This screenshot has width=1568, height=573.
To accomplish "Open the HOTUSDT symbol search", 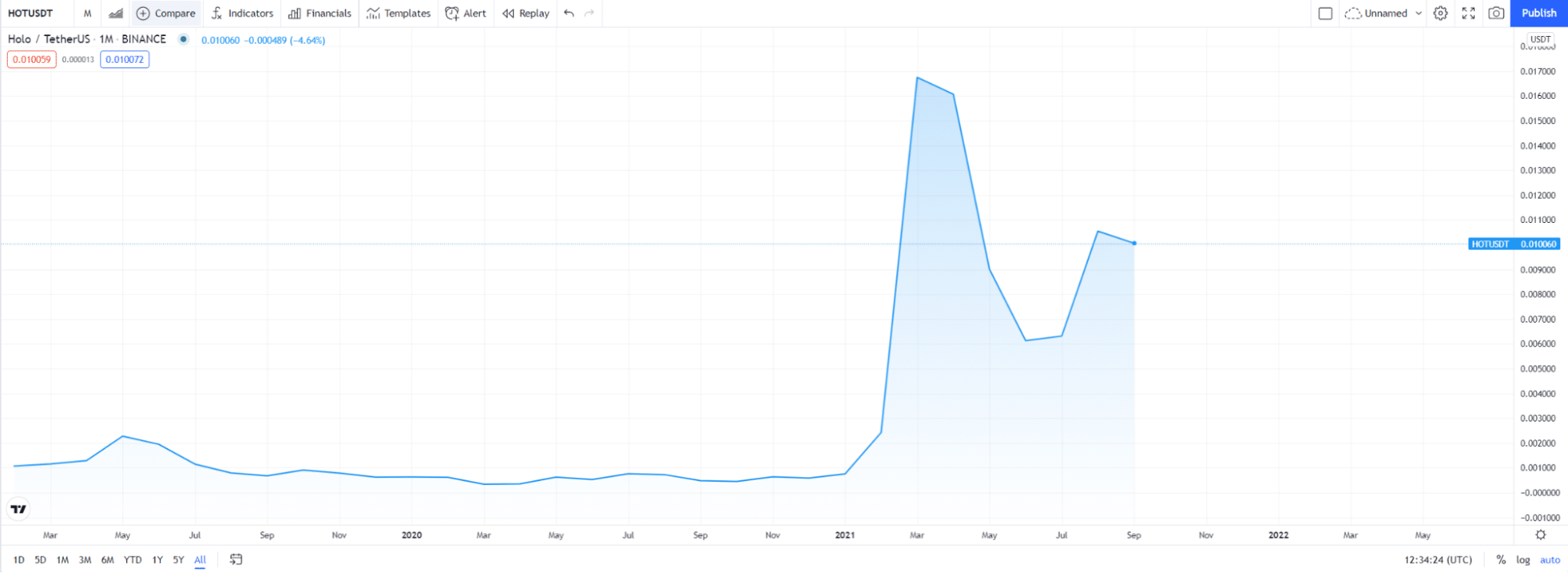I will click(x=31, y=13).
